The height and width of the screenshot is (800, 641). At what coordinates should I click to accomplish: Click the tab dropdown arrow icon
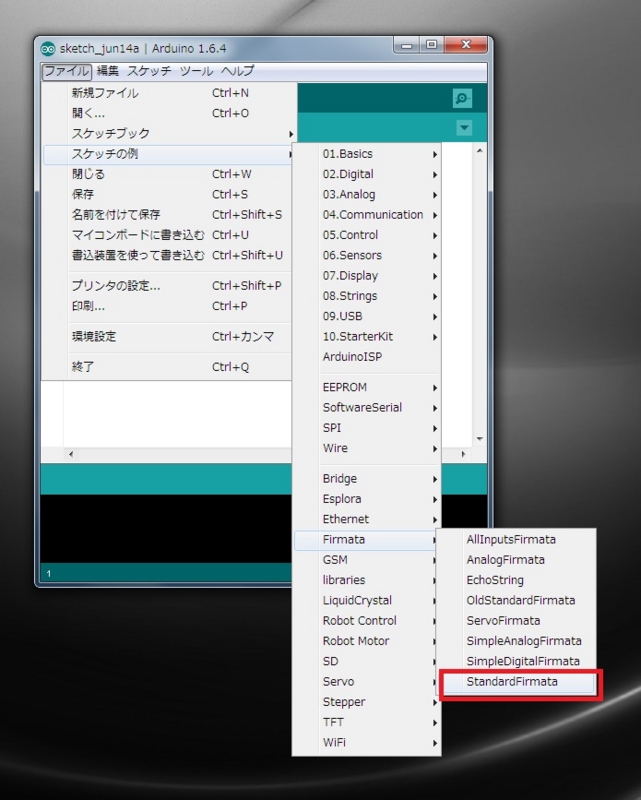pyautogui.click(x=464, y=128)
